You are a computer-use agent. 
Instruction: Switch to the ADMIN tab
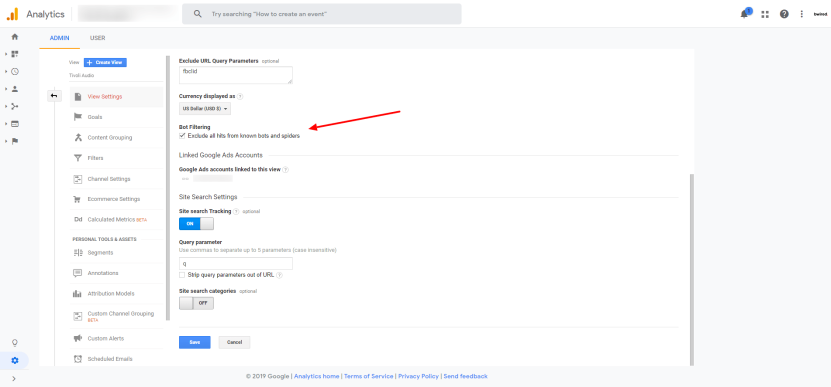[59, 38]
